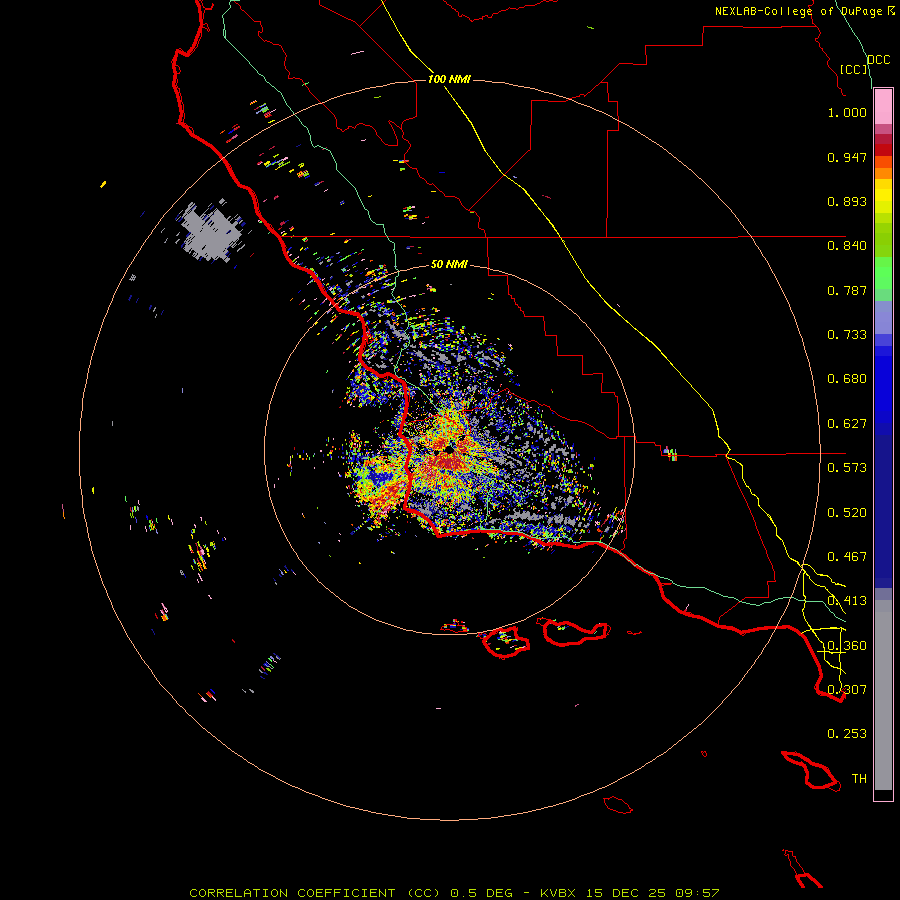Click the 100 NMI range ring label
The image size is (900, 900).
449,79
